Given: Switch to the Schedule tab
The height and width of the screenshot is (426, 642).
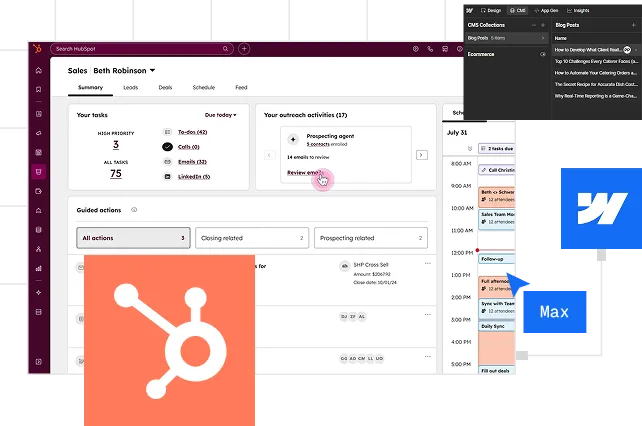Looking at the screenshot, I should coord(203,87).
